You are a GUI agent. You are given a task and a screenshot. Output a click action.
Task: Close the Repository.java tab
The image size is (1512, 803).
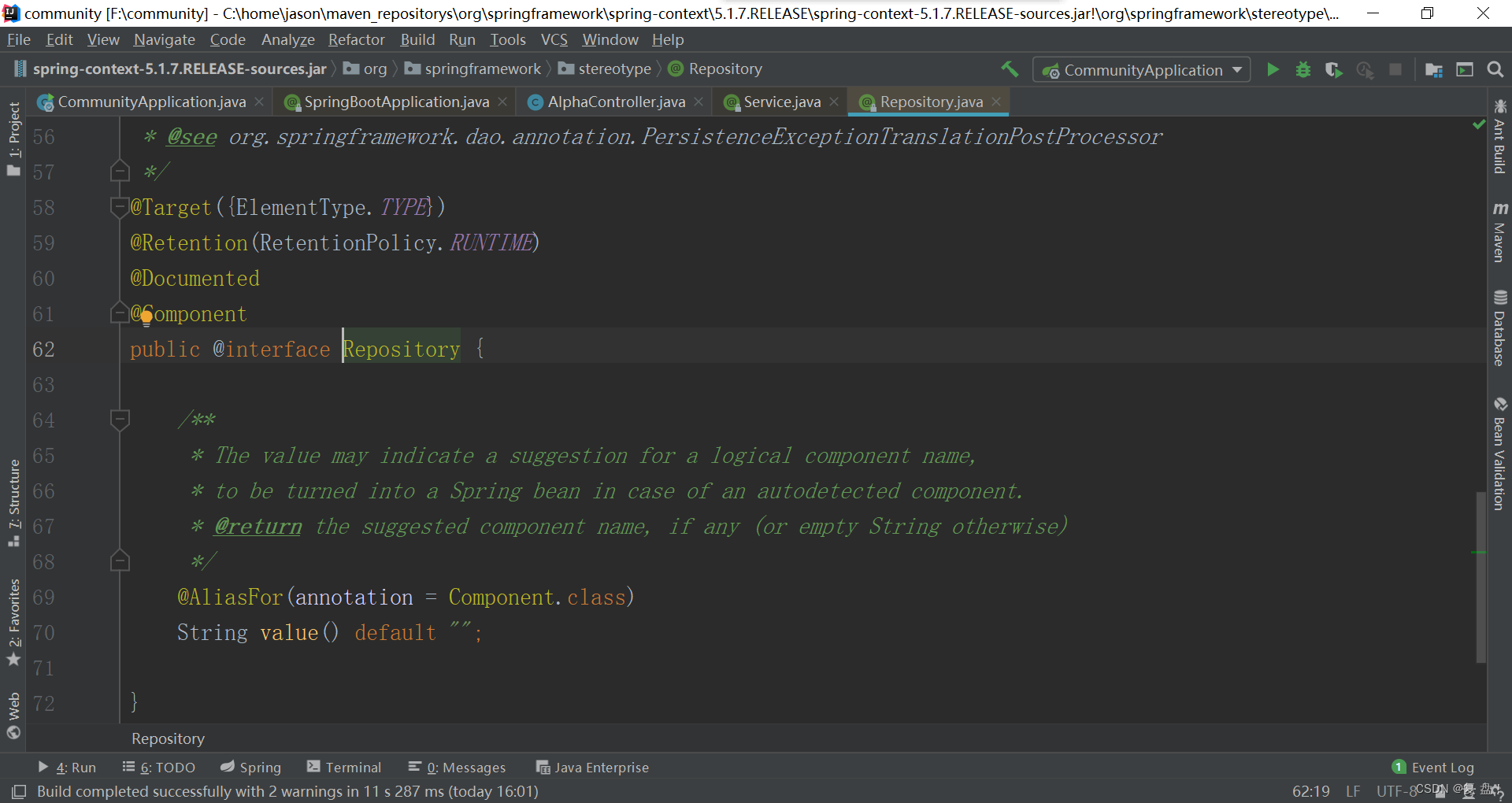coord(996,102)
